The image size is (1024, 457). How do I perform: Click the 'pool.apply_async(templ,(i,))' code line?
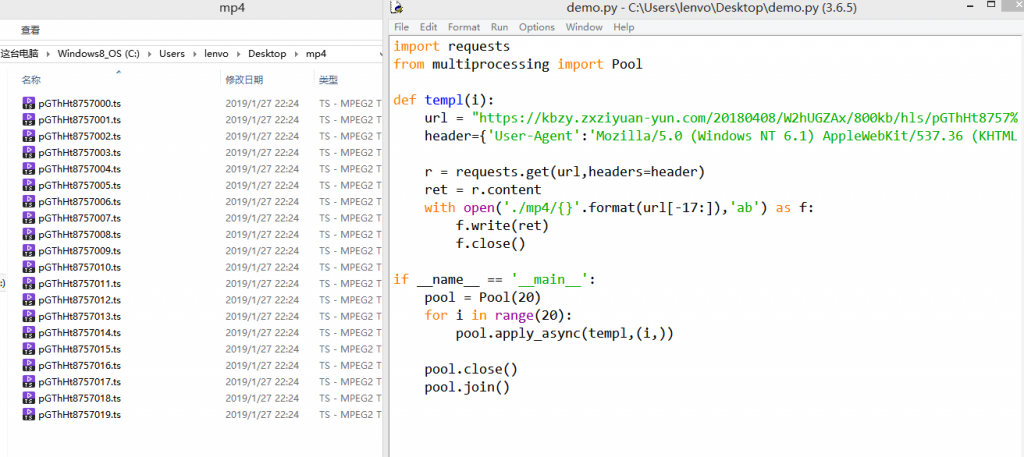(564, 334)
